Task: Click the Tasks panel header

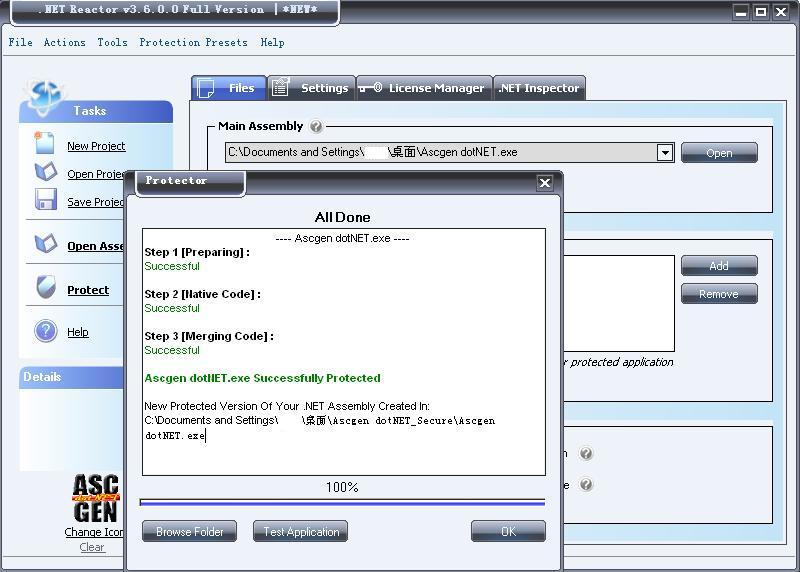Action: click(96, 111)
